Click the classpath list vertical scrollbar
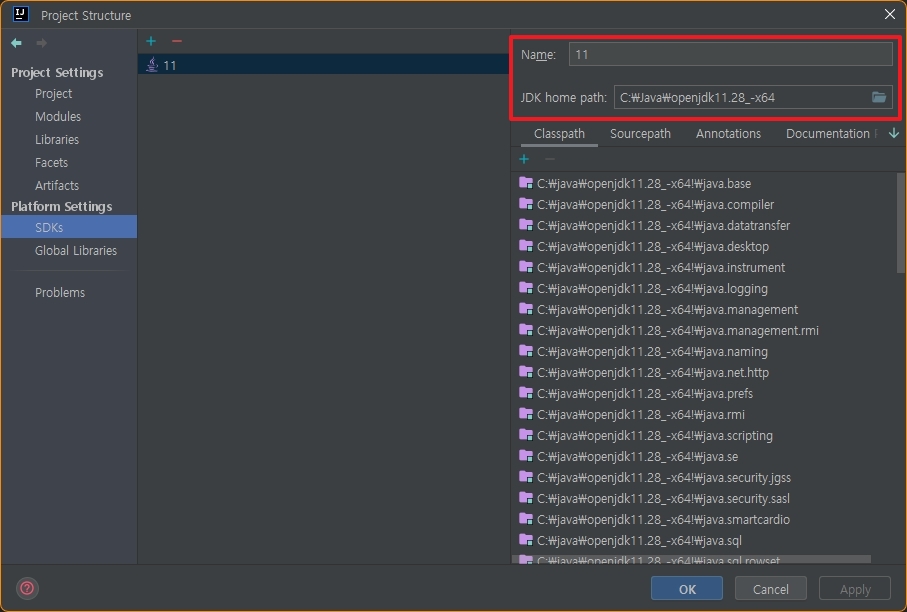907x612 pixels. (901, 222)
